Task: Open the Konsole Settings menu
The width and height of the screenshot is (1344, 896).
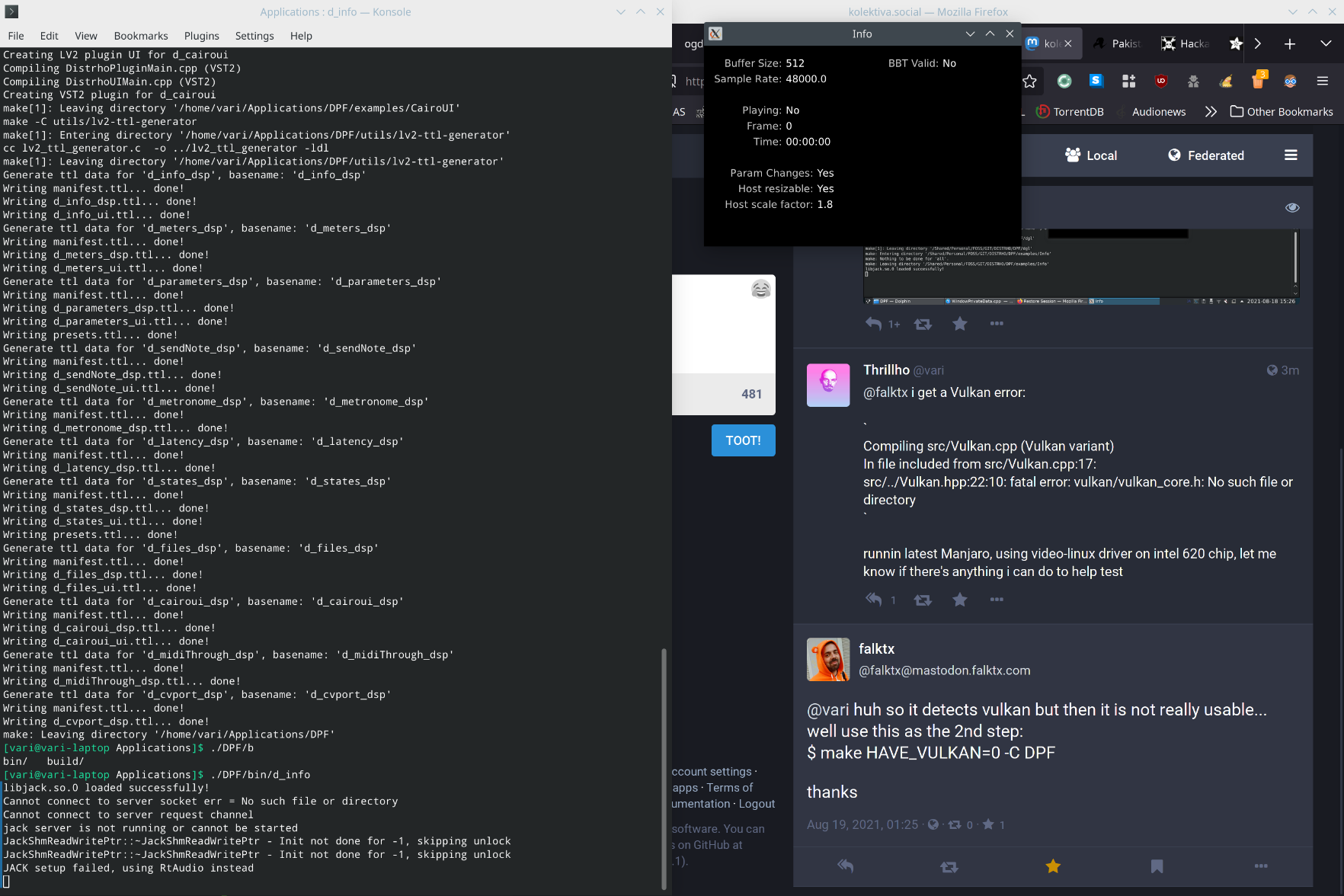Action: [254, 36]
